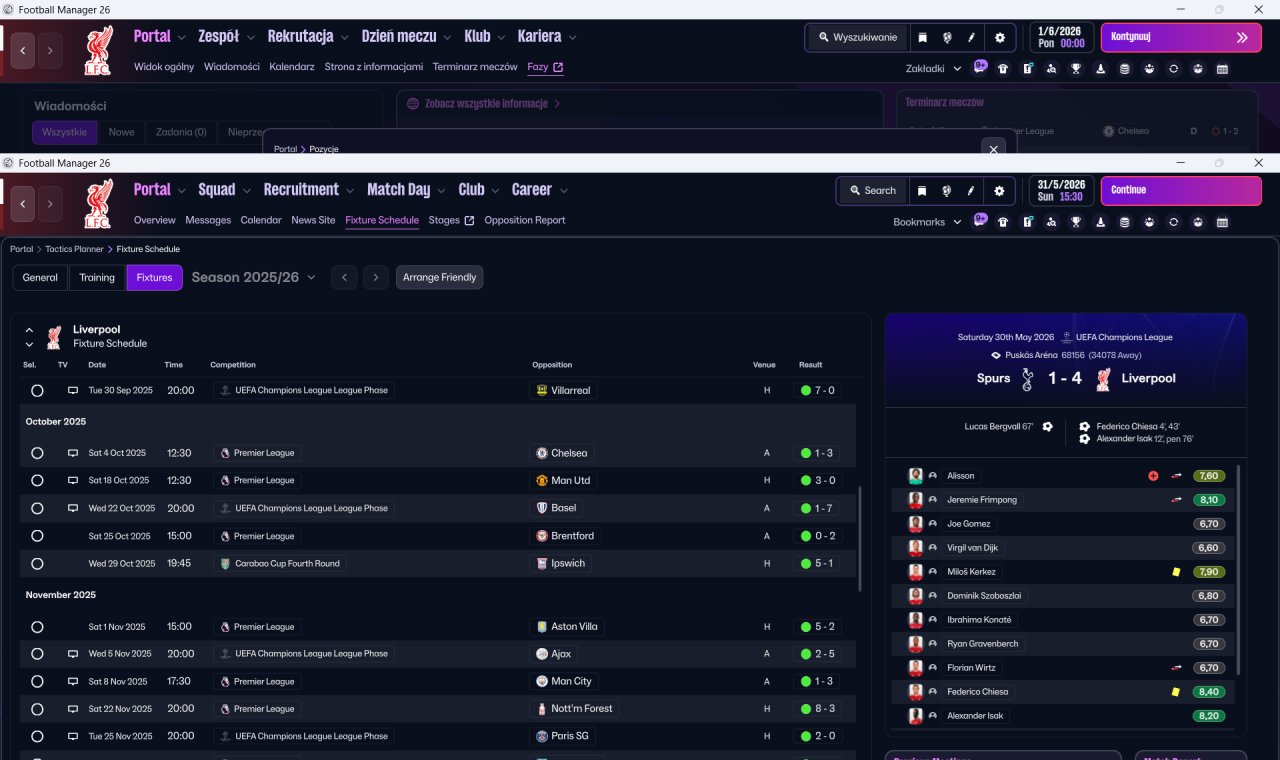Open the trophy bookmark icon beside Bookmarks
This screenshot has height=760, width=1280.
pos(1076,222)
